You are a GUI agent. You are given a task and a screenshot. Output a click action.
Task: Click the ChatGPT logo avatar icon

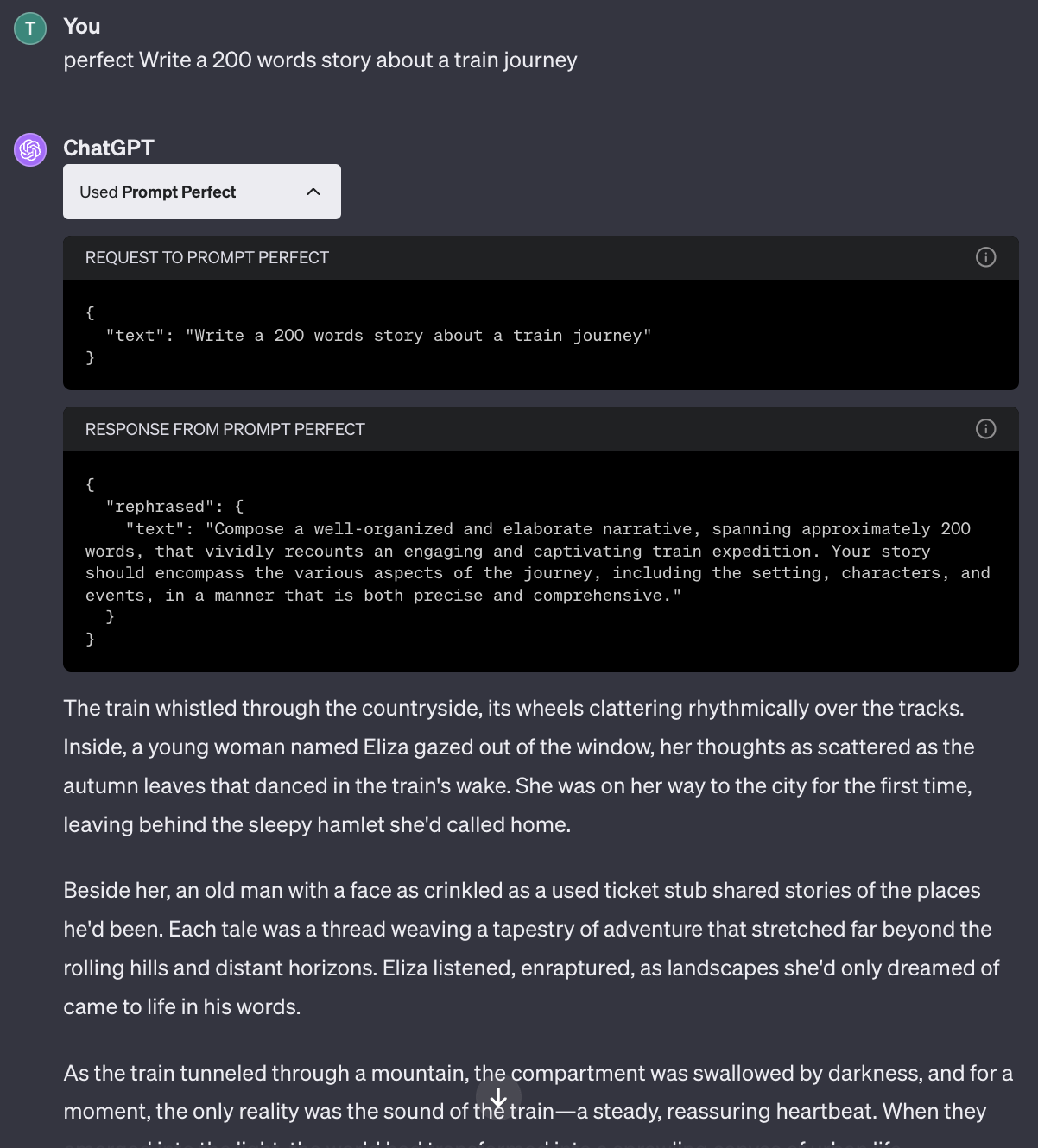point(30,150)
